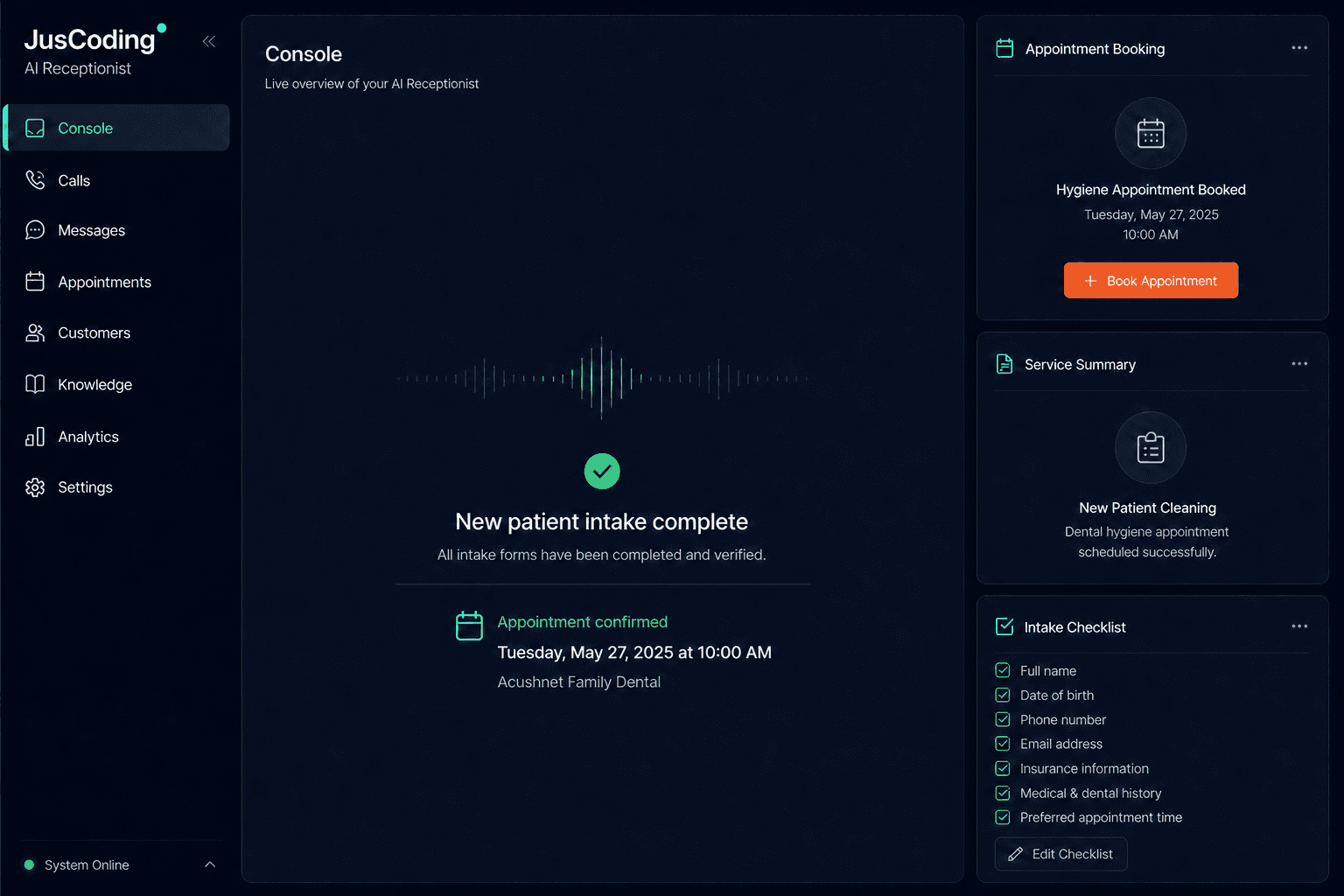
Task: Click the Edit Checklist button
Action: coord(1060,854)
